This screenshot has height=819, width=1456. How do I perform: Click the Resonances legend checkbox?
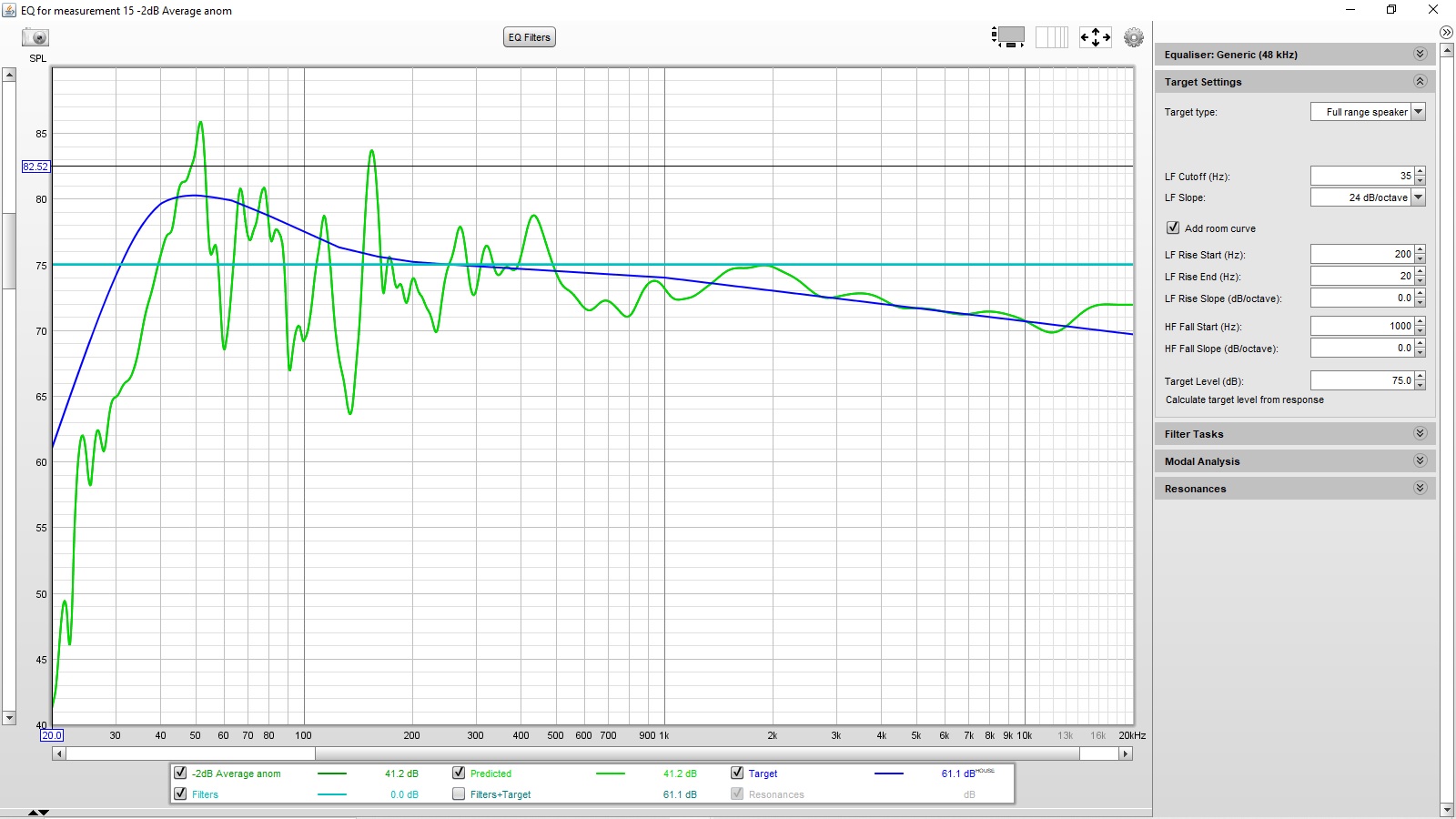(x=737, y=794)
